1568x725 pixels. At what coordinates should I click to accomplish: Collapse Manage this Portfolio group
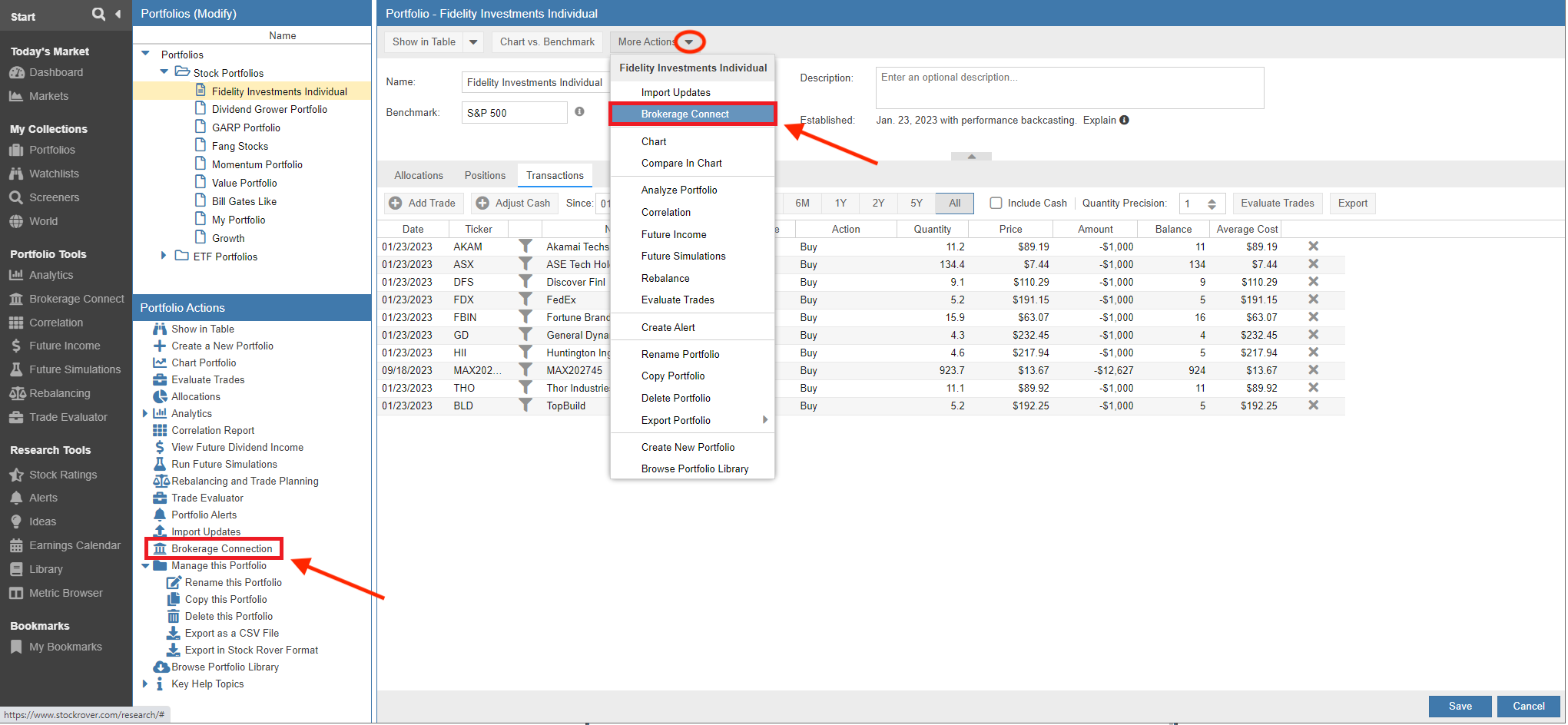145,566
